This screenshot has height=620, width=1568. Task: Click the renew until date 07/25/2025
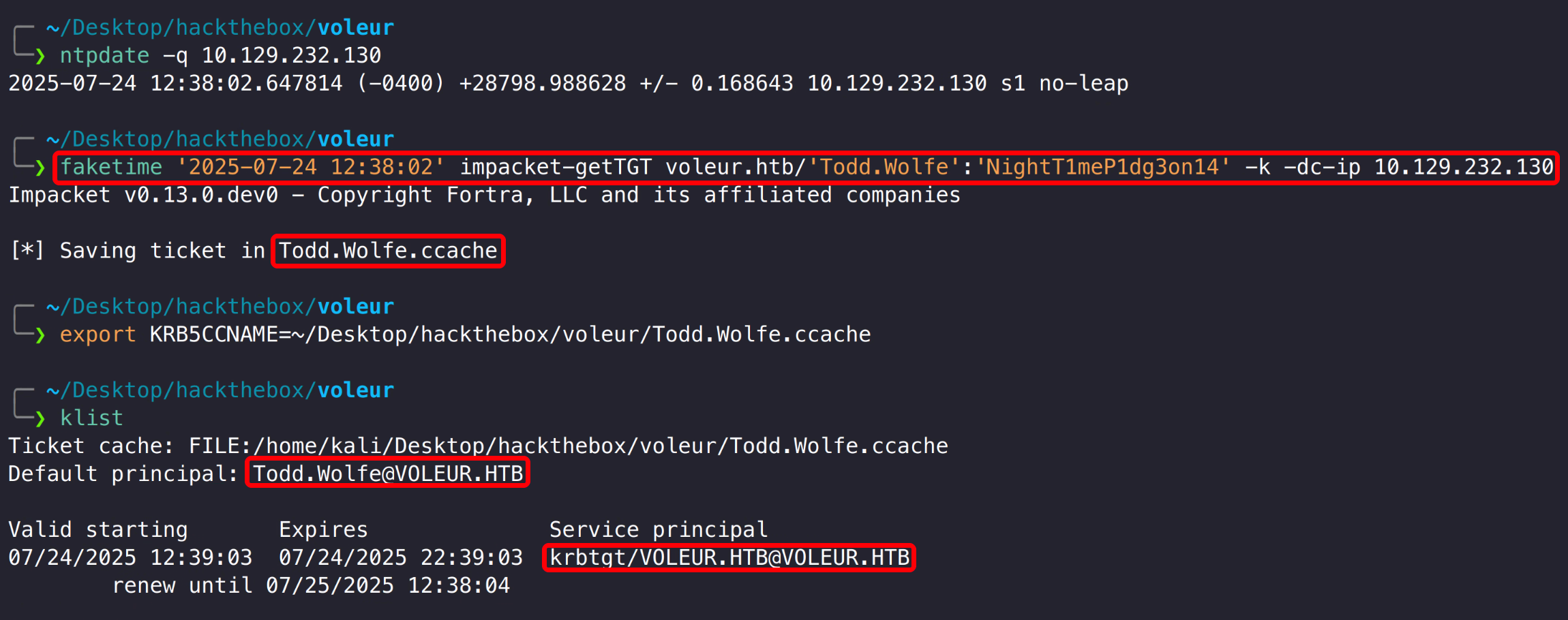[330, 585]
